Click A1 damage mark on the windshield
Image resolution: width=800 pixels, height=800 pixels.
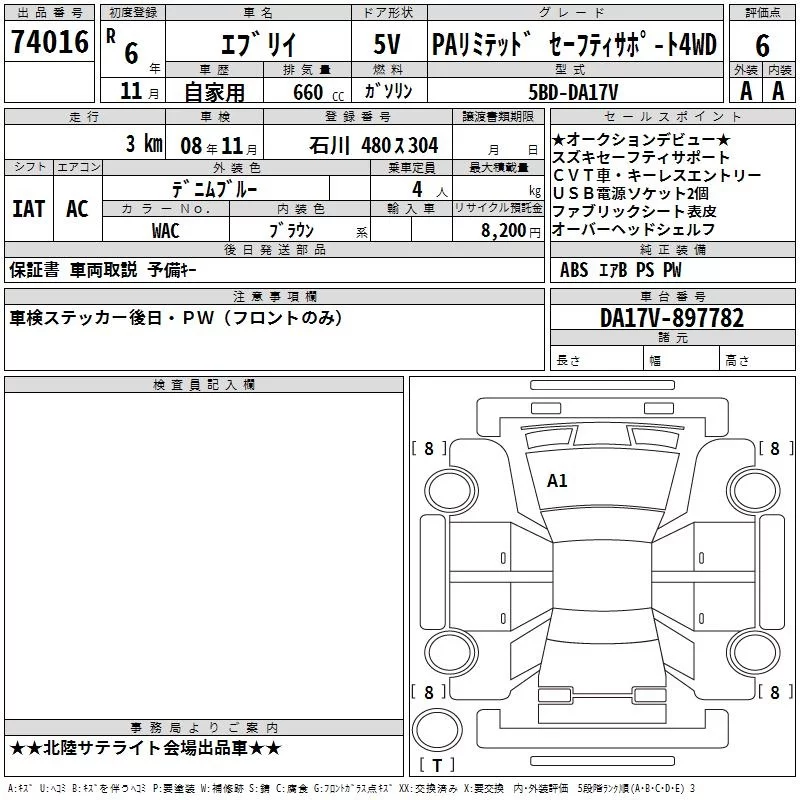557,481
